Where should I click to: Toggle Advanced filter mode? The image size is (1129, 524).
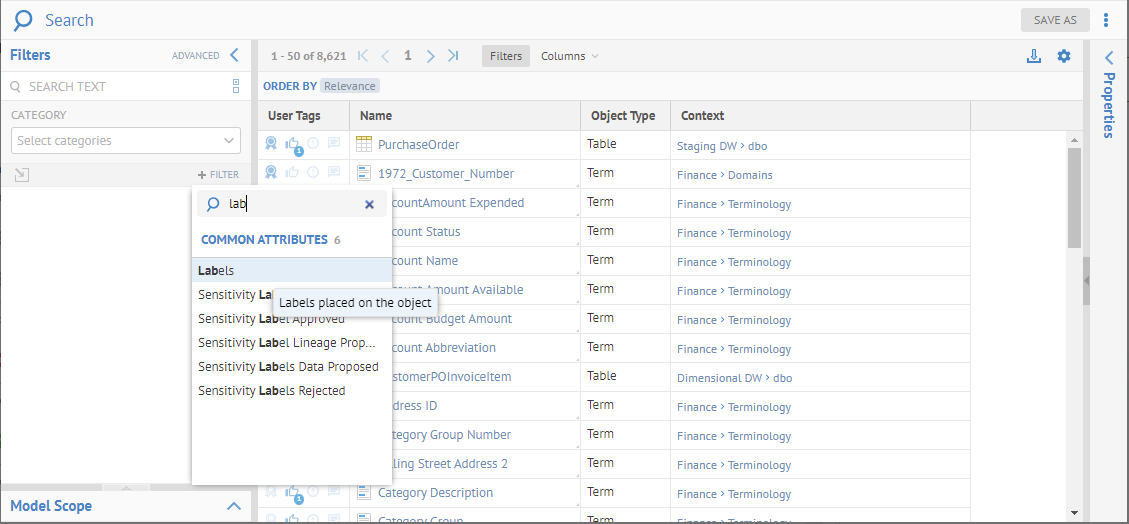point(195,56)
